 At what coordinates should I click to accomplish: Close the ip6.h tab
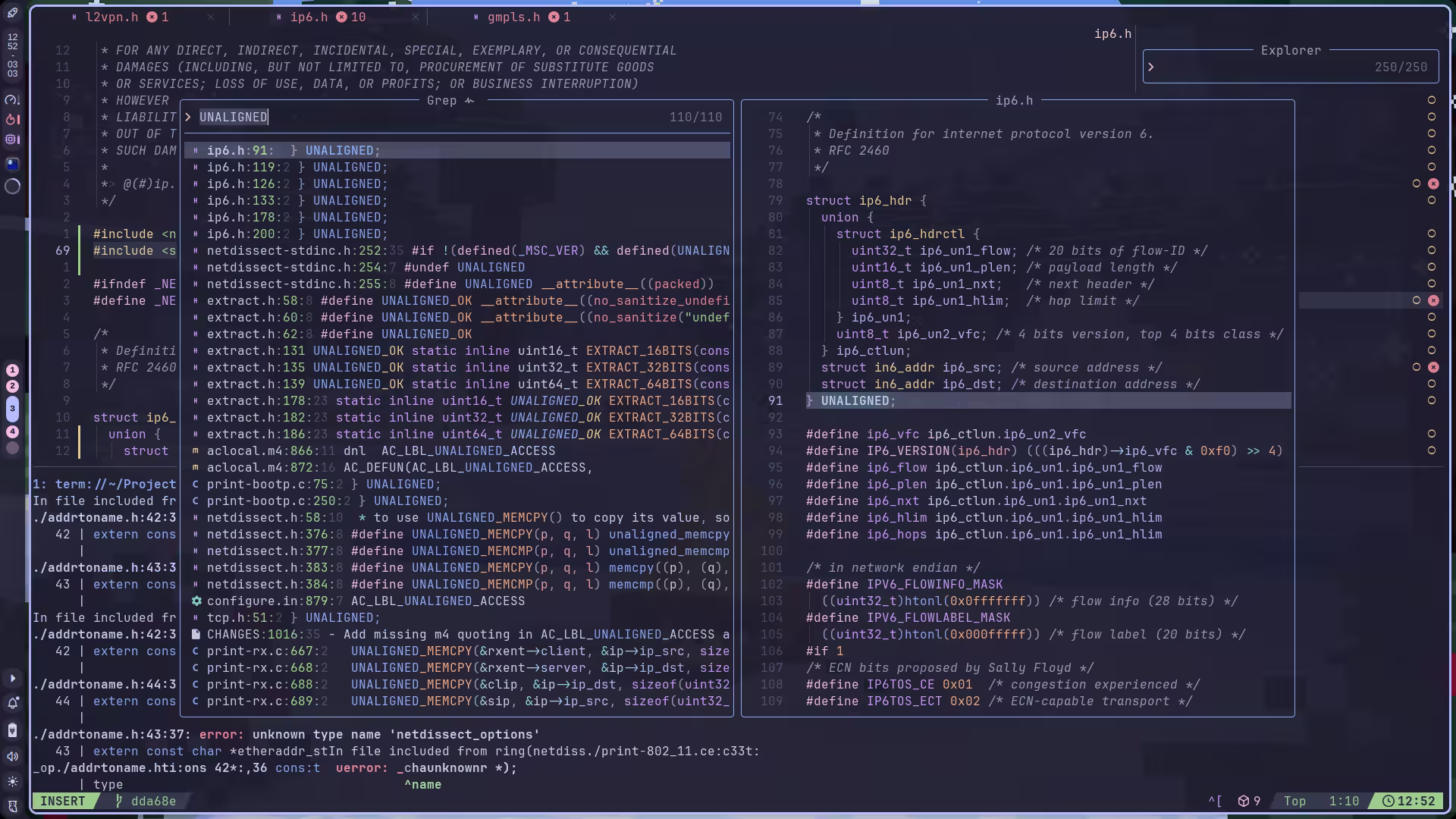coord(415,17)
